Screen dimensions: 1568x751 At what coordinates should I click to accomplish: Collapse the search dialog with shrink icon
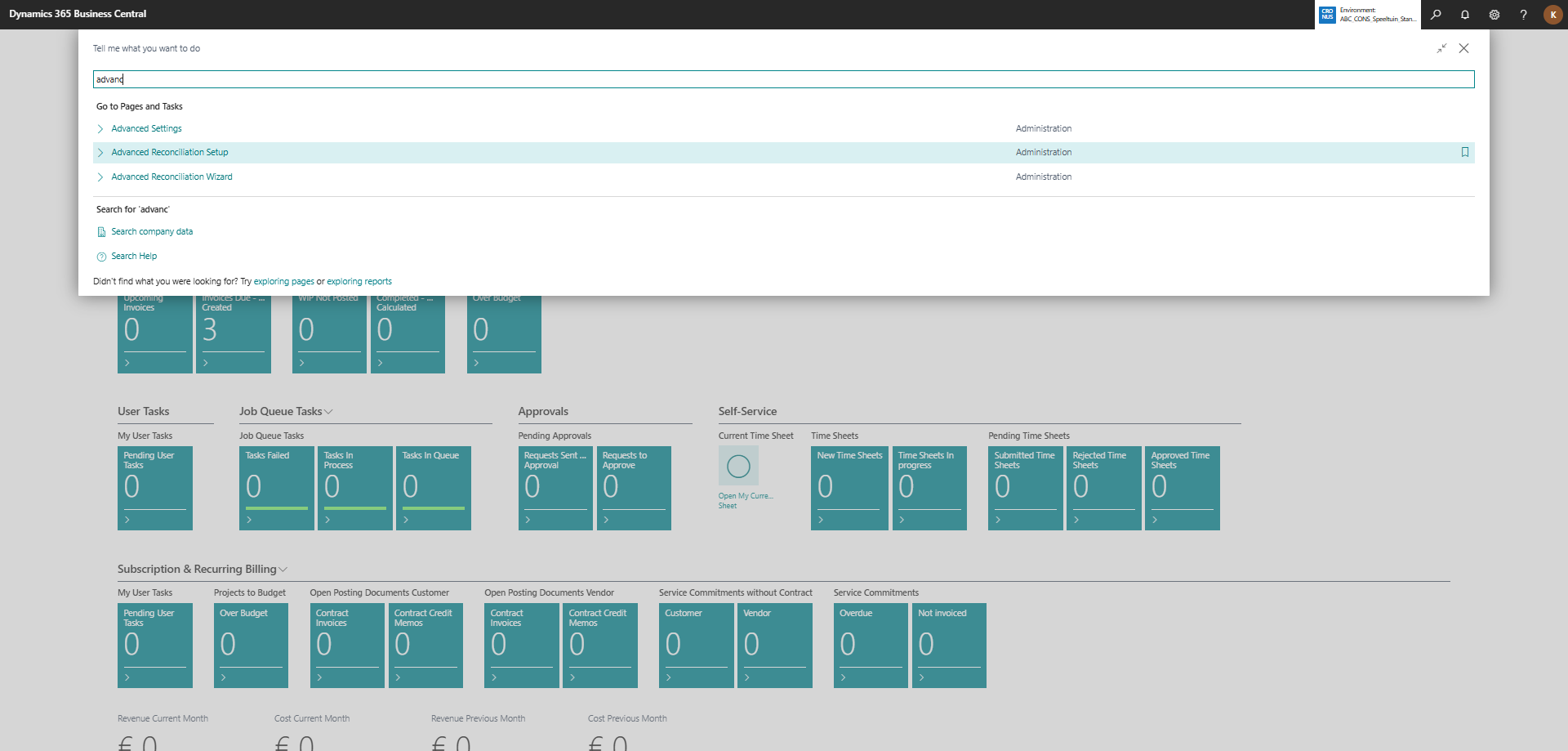click(x=1442, y=49)
